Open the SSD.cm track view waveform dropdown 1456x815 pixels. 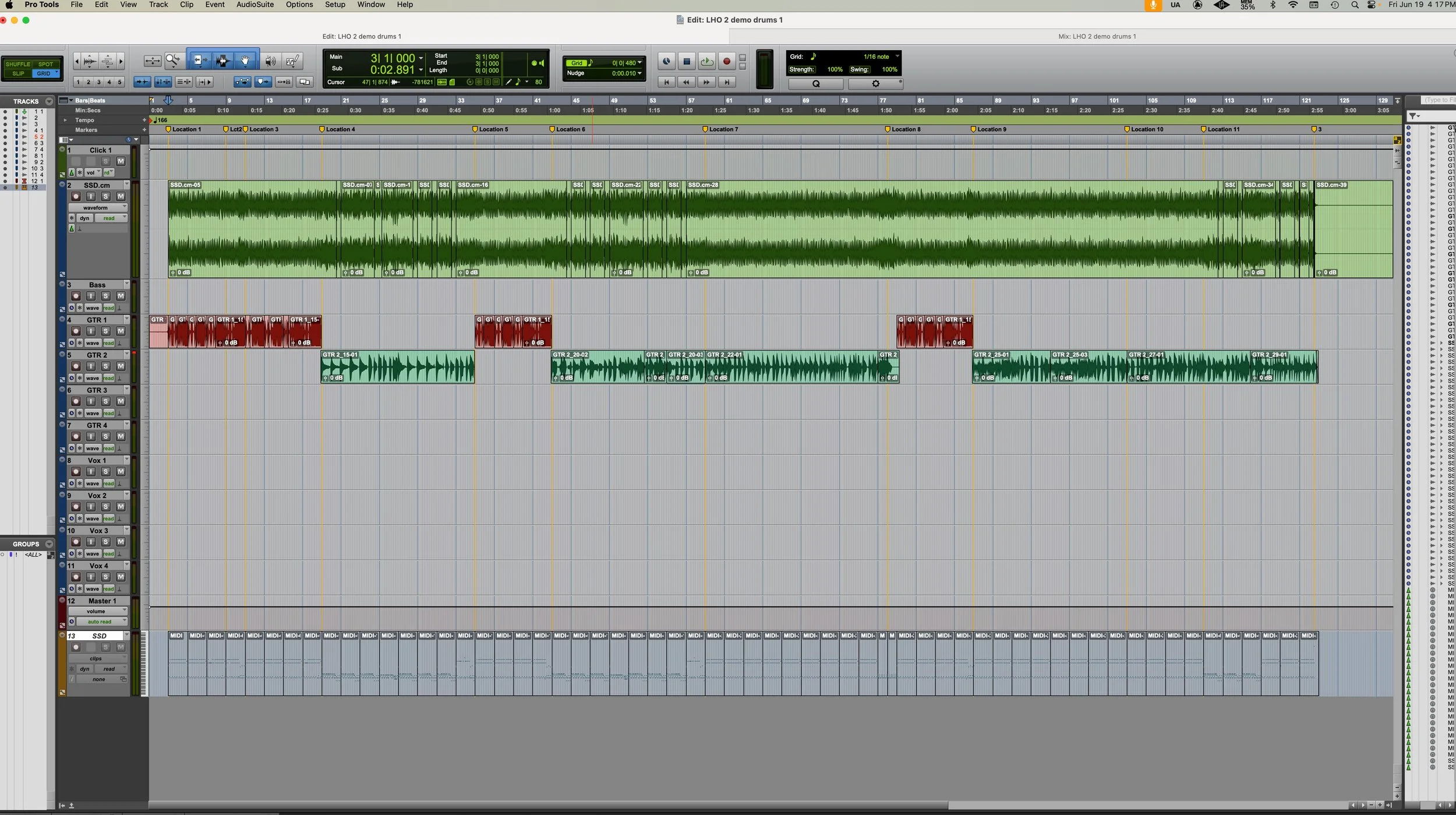click(x=98, y=208)
